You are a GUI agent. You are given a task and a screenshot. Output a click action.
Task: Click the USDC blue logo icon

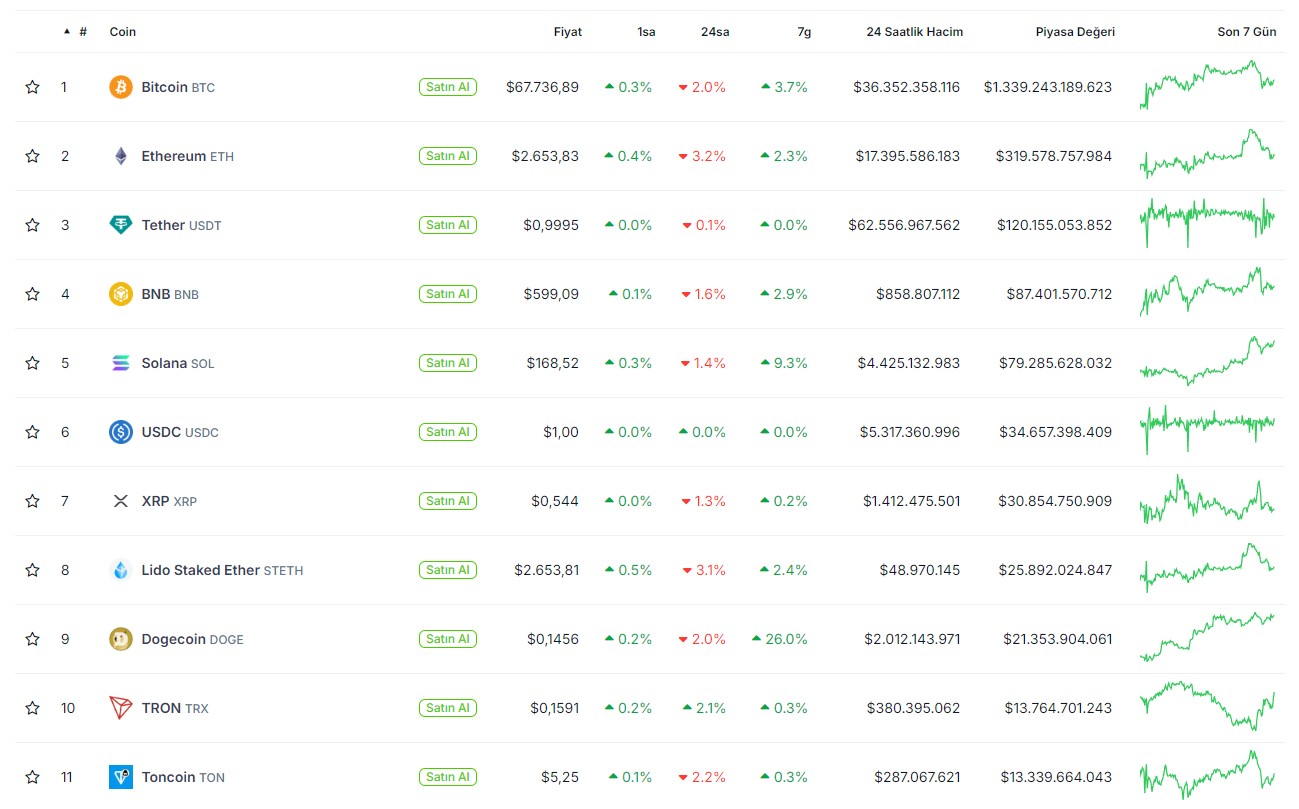coord(120,432)
